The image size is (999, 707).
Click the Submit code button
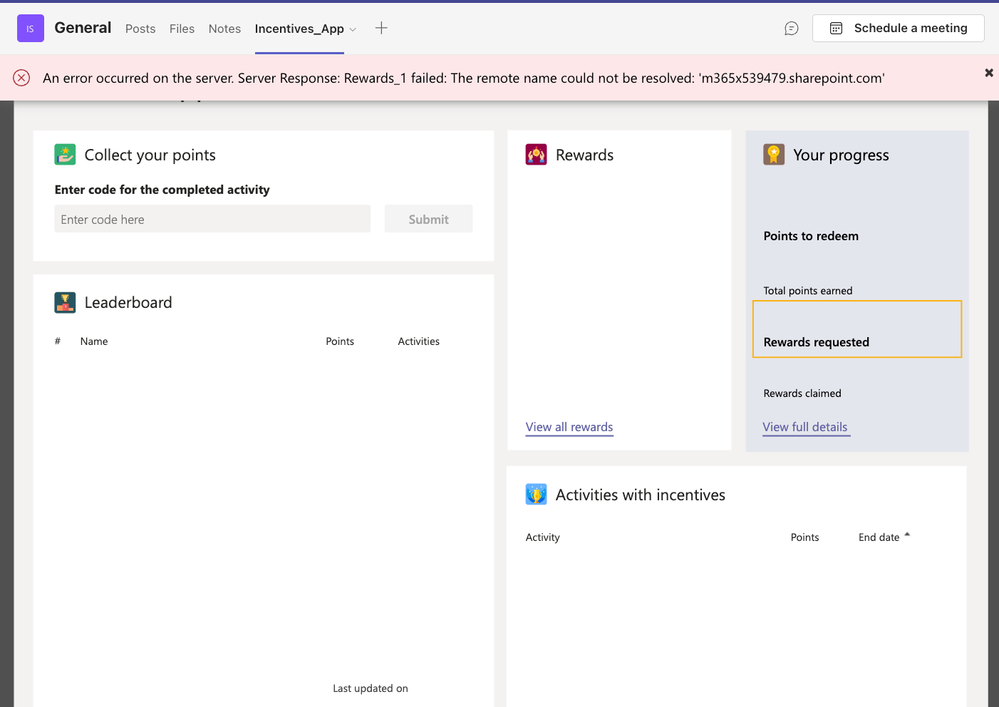428,219
